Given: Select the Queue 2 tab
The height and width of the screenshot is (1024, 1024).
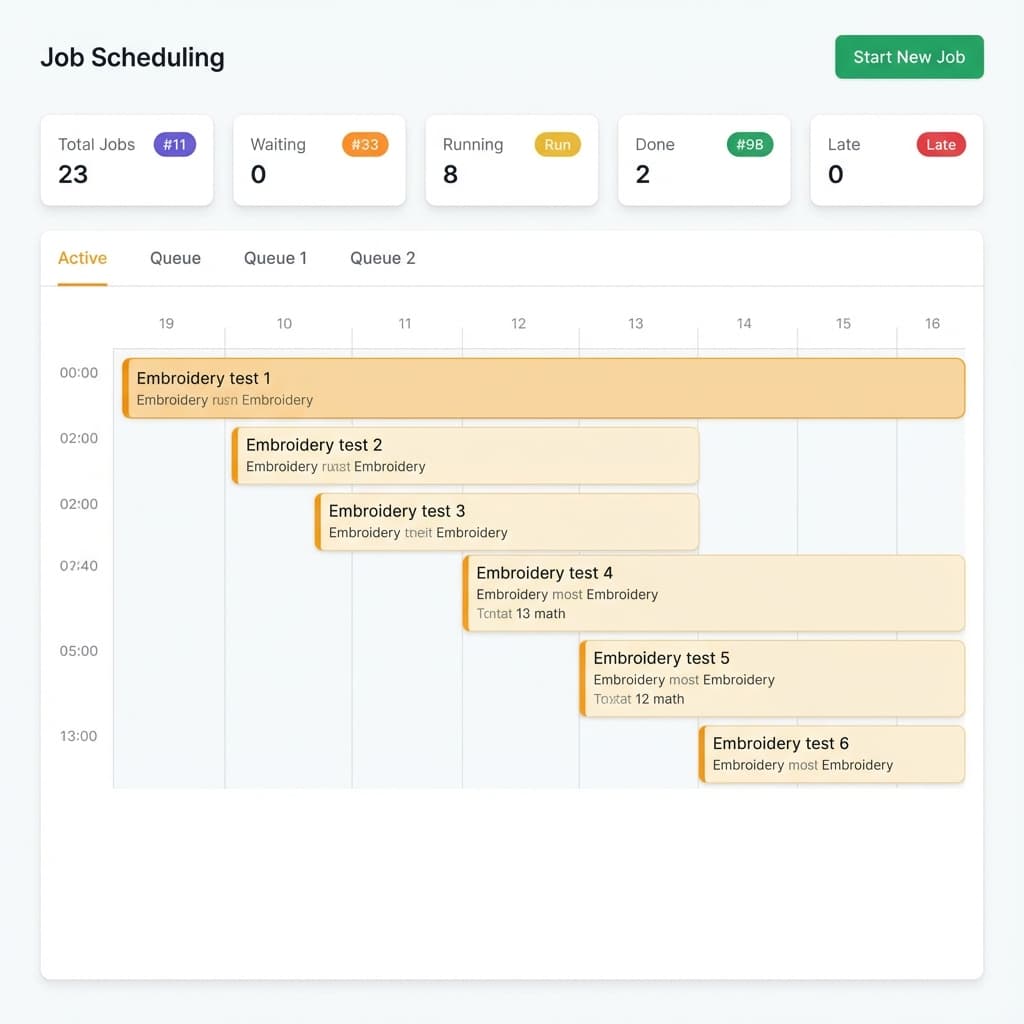Looking at the screenshot, I should coord(382,258).
